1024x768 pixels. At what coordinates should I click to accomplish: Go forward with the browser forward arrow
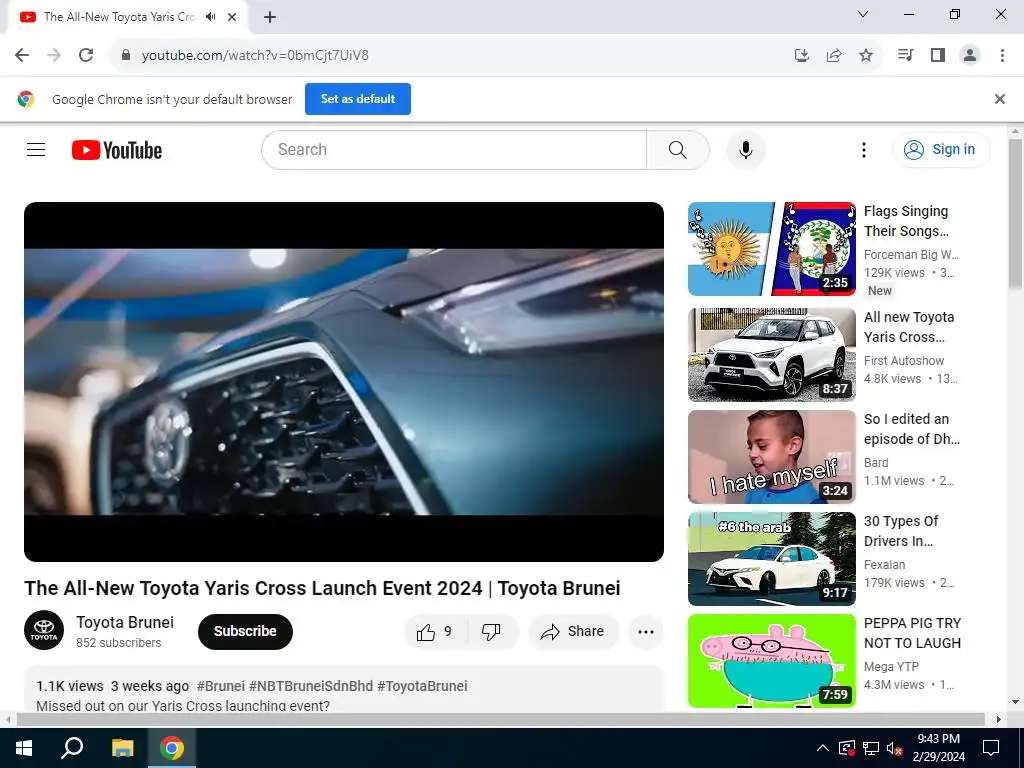coord(54,55)
